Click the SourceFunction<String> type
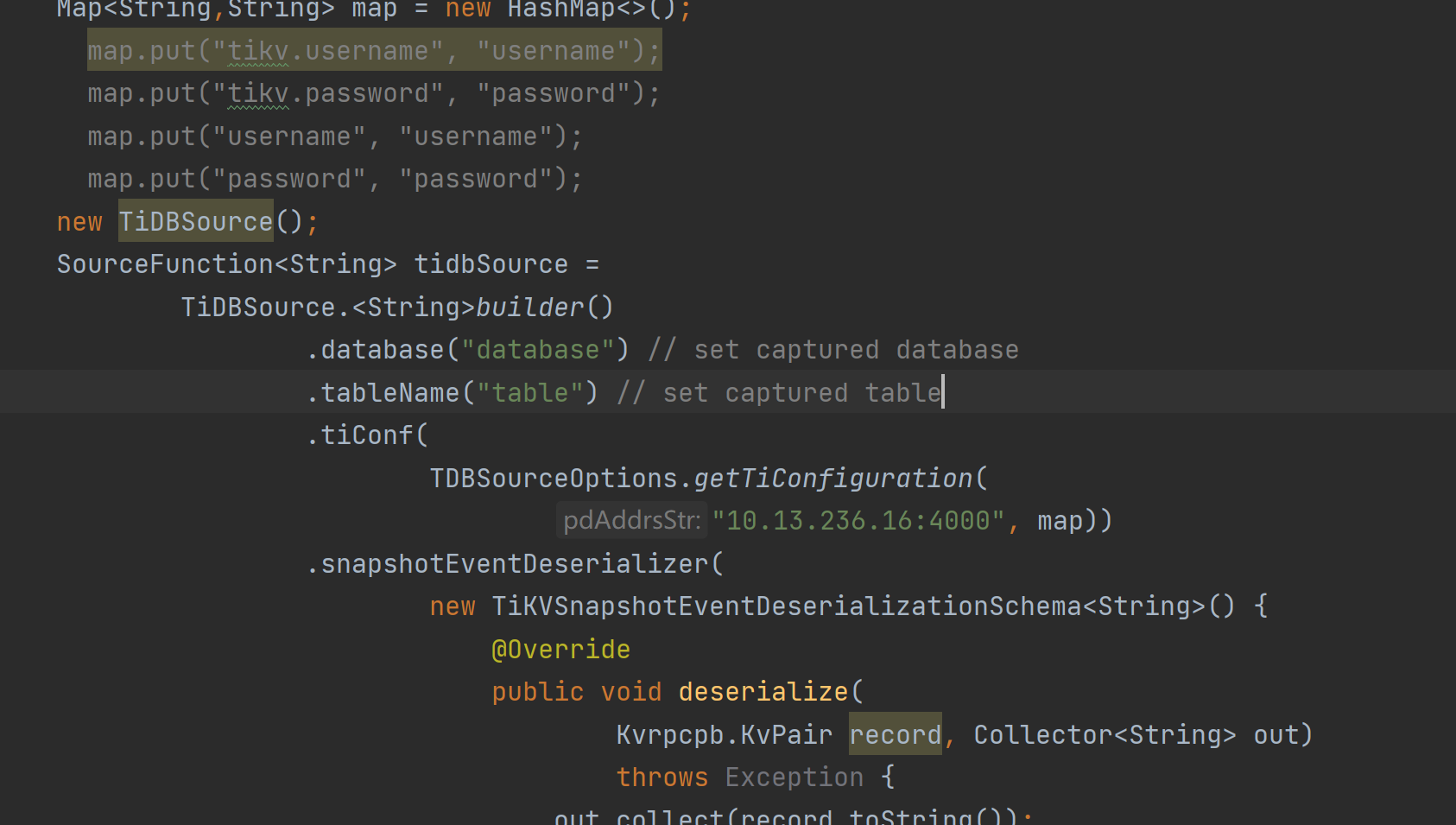 pyautogui.click(x=227, y=263)
